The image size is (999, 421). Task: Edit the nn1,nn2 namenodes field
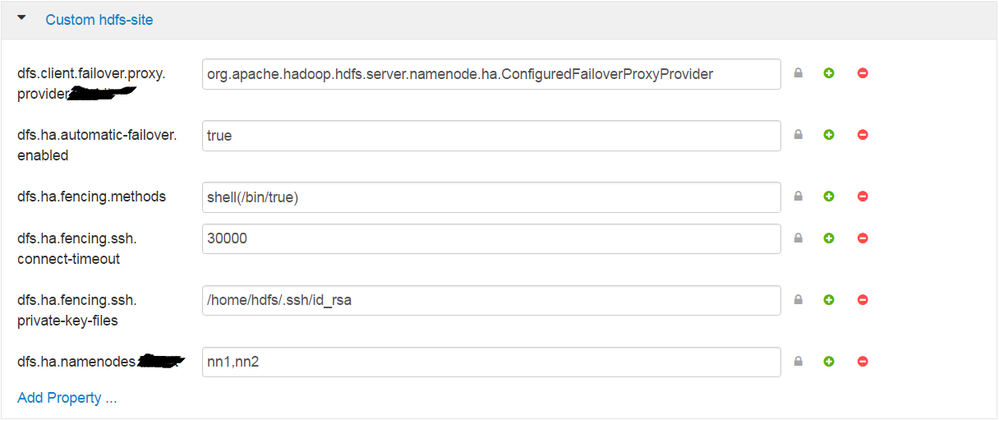491,362
